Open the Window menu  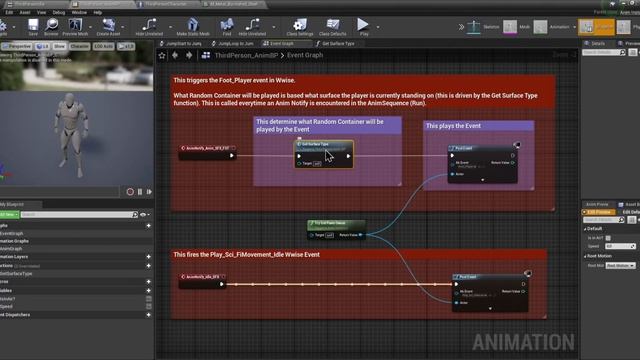[79, 12]
